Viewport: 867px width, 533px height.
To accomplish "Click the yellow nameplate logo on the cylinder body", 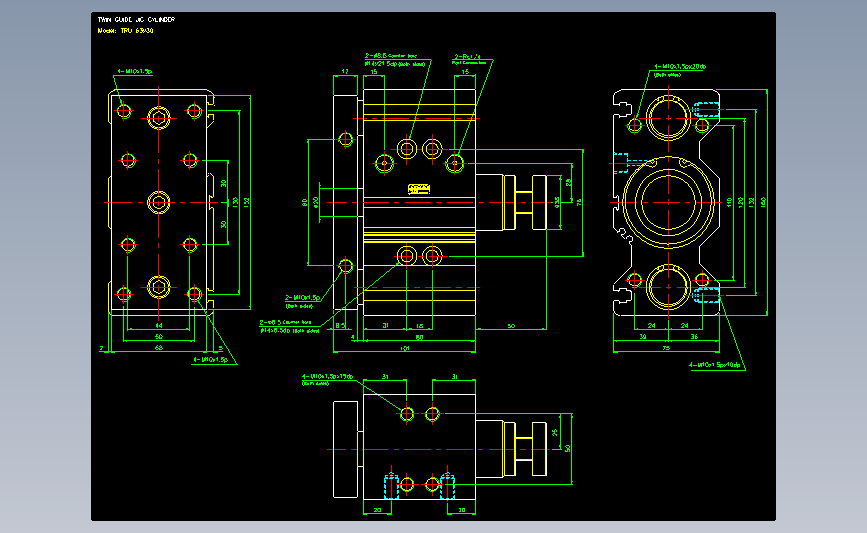I will coord(419,189).
